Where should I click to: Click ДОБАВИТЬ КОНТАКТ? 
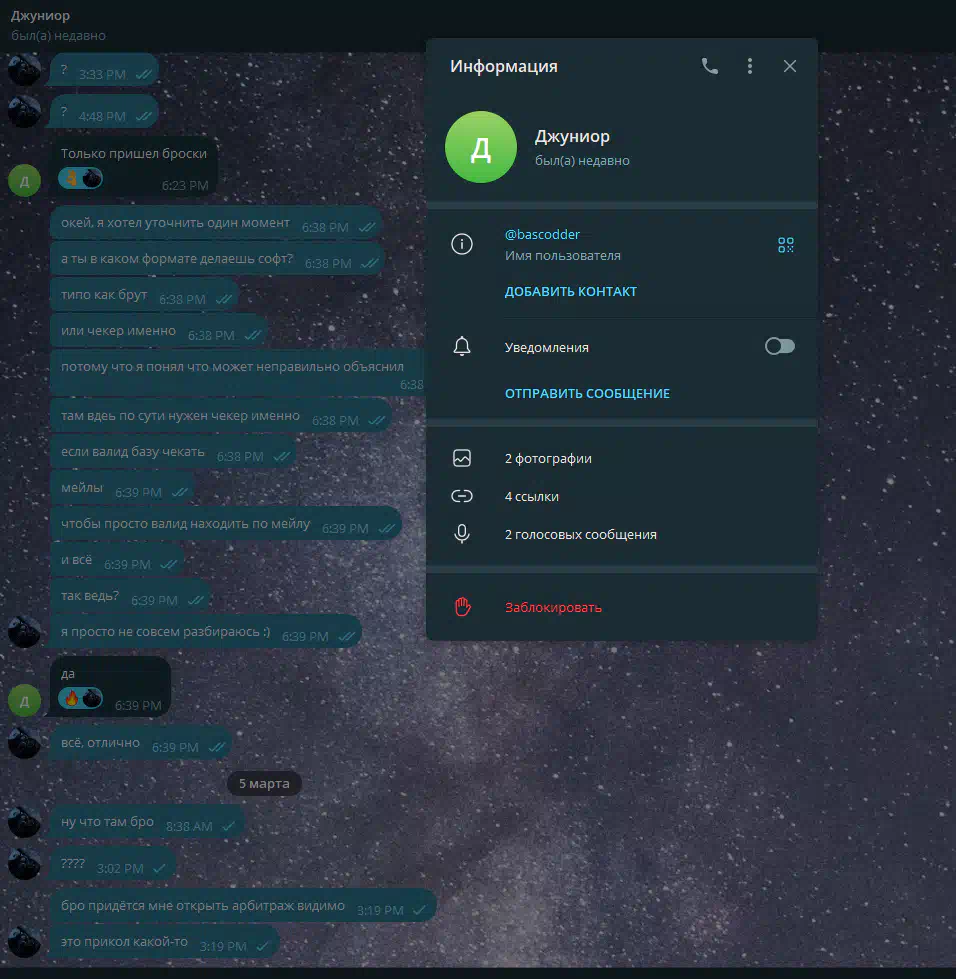click(x=571, y=292)
